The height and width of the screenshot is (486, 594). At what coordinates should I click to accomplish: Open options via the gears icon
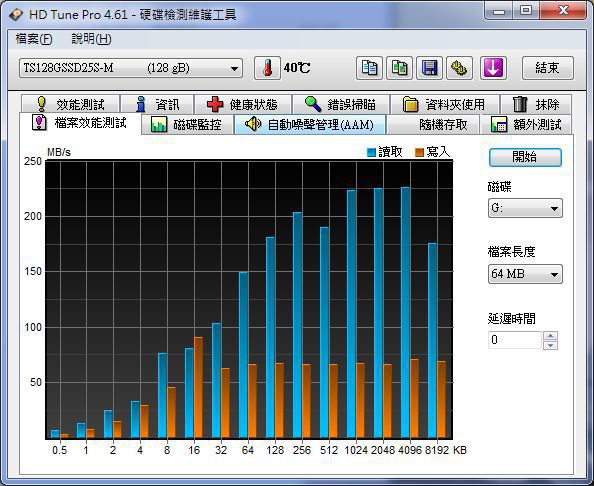460,68
